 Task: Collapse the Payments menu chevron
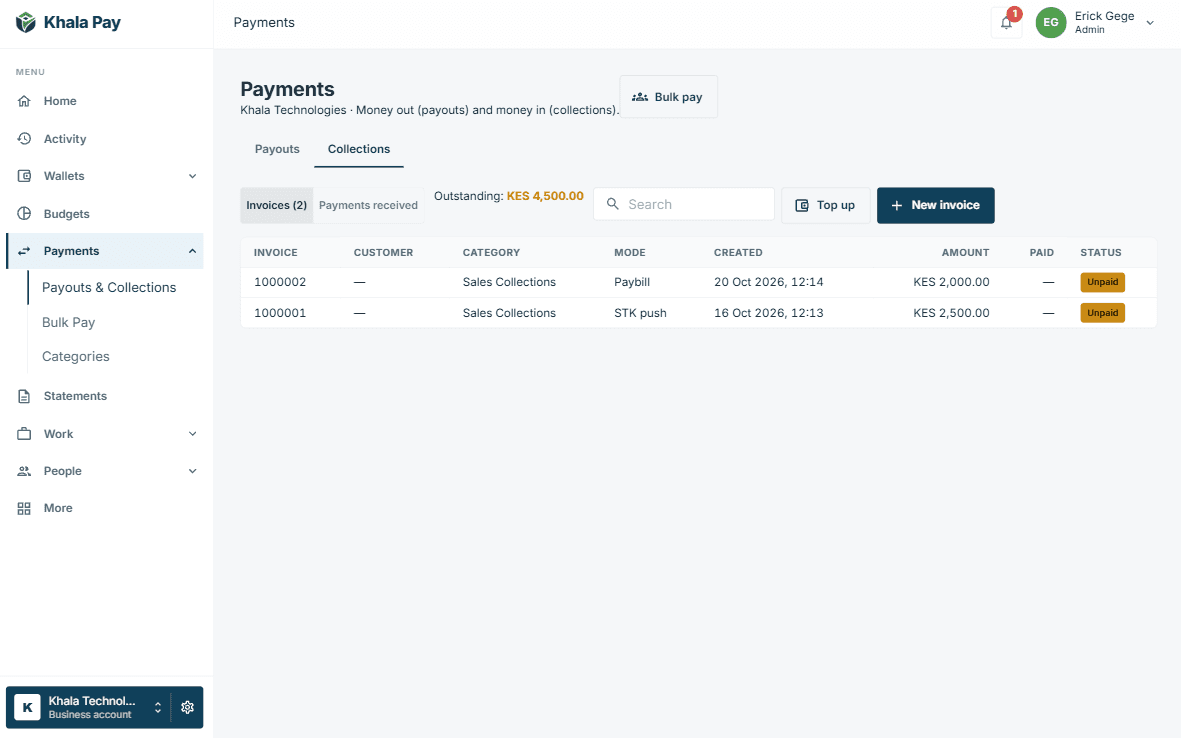tap(193, 251)
